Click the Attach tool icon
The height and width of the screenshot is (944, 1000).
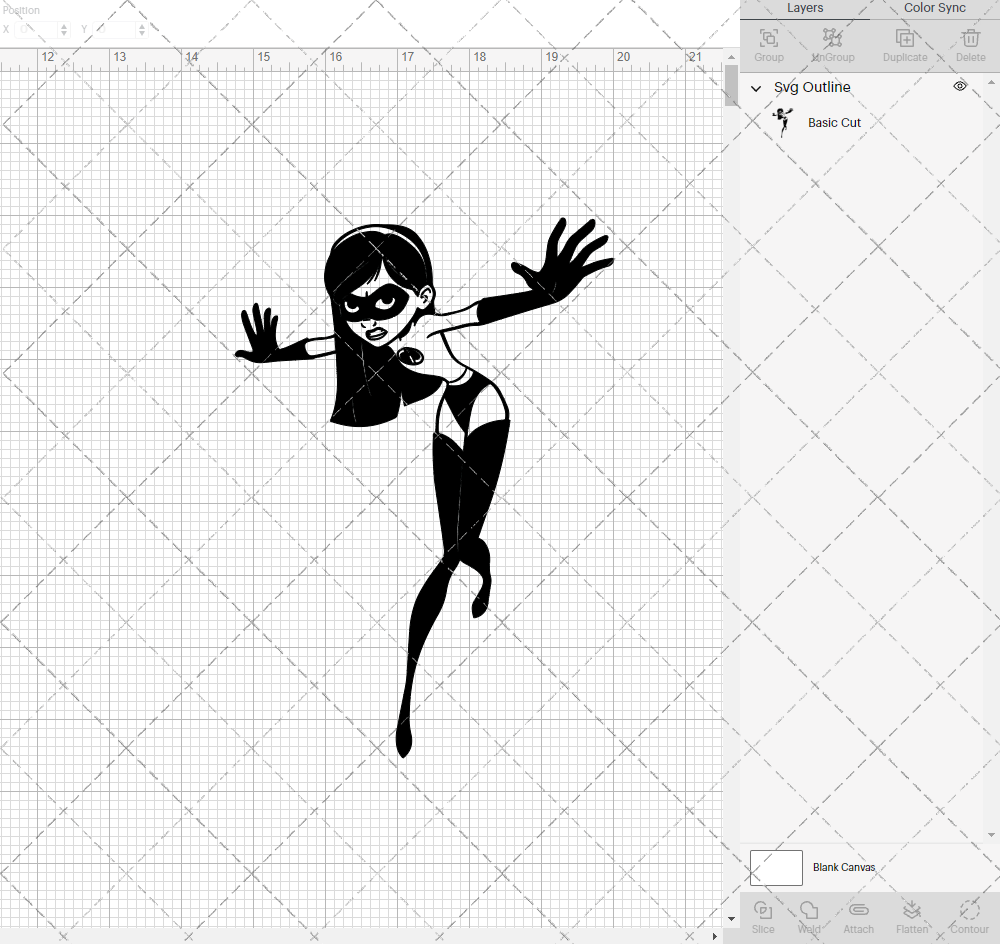(858, 910)
